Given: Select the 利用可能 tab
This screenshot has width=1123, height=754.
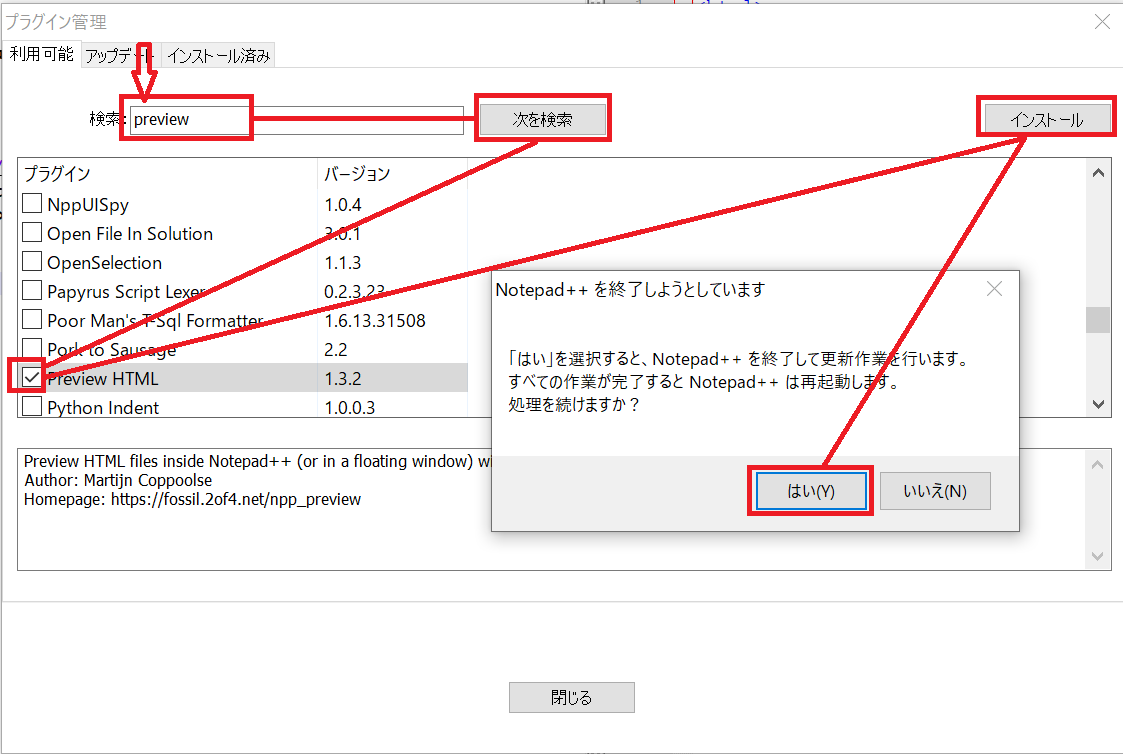Looking at the screenshot, I should 41,54.
